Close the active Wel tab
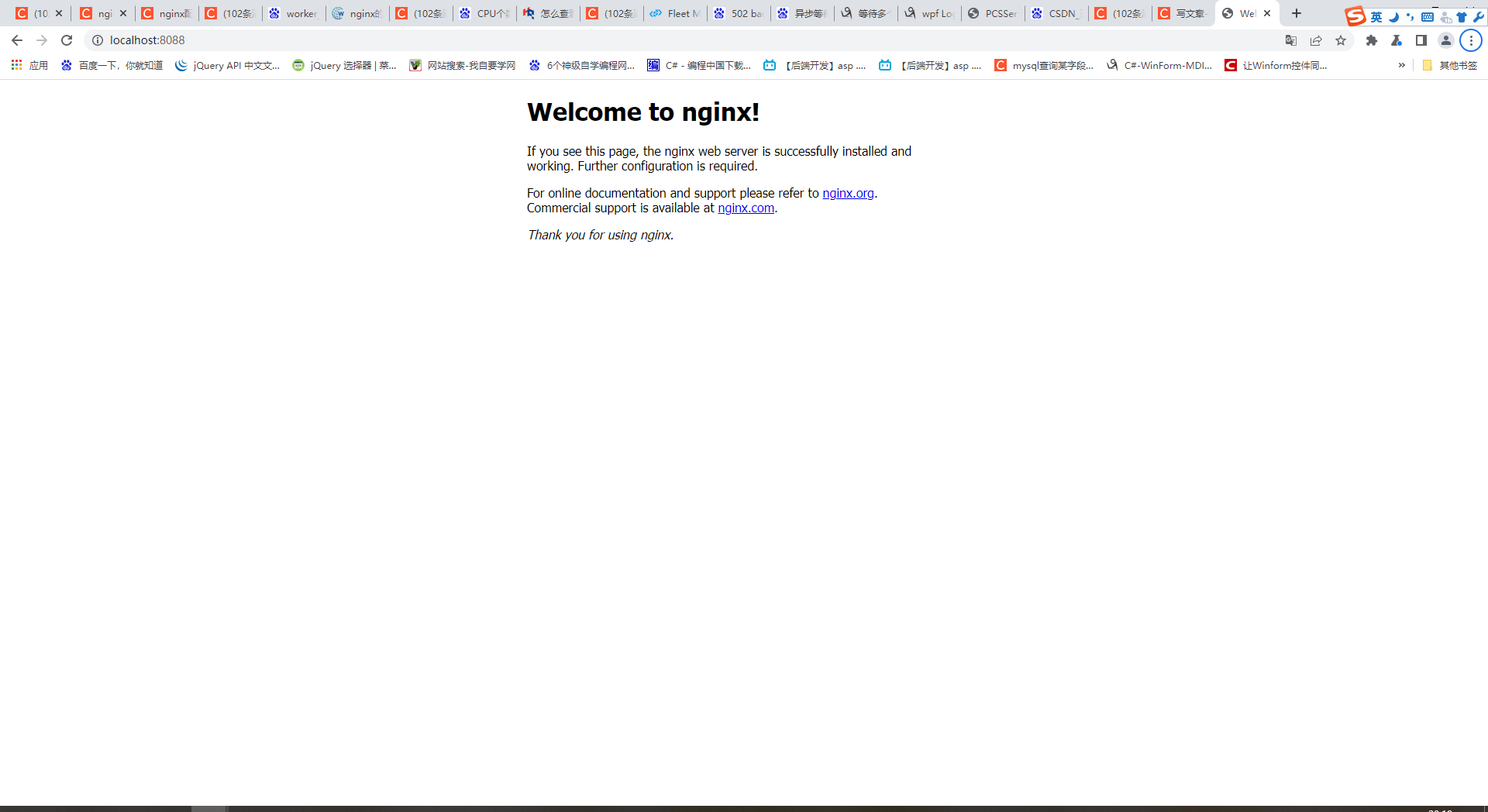This screenshot has height=812, width=1488. [1267, 13]
